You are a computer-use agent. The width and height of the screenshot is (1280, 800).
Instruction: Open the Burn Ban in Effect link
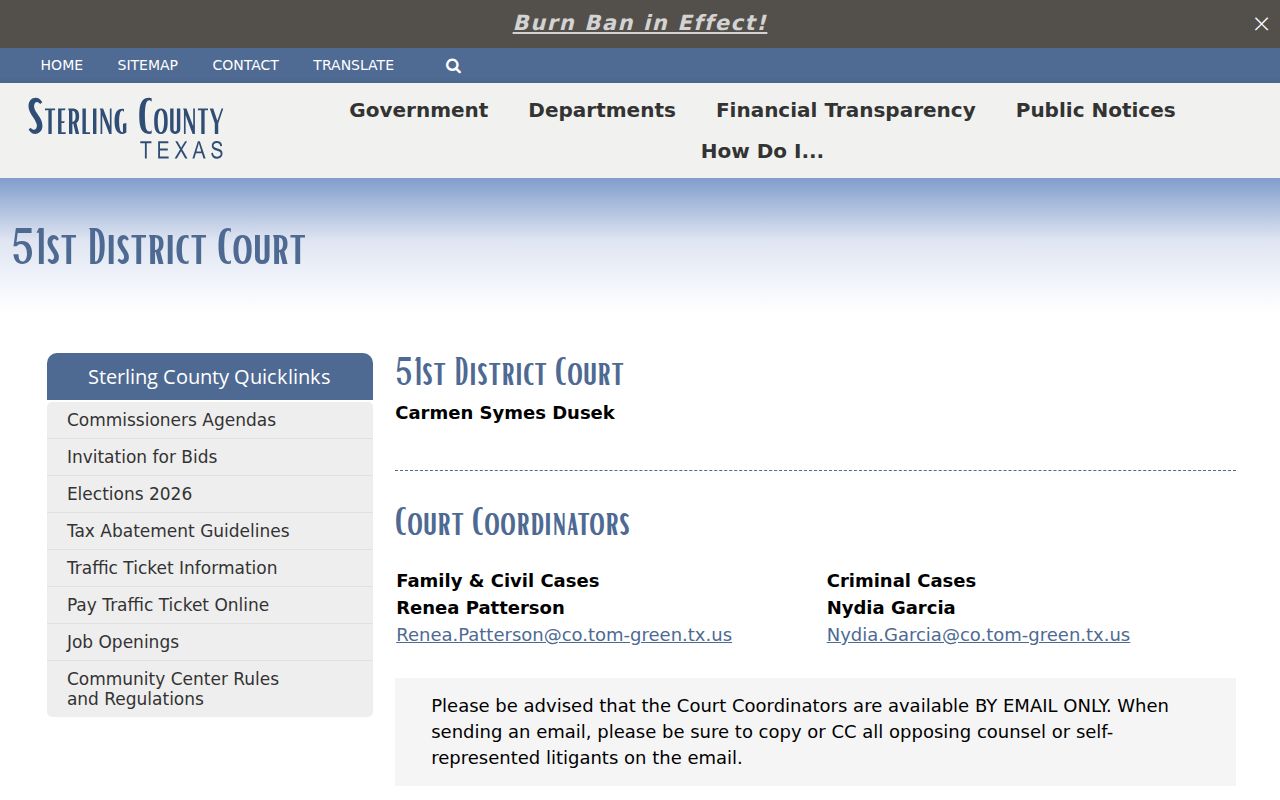click(640, 23)
